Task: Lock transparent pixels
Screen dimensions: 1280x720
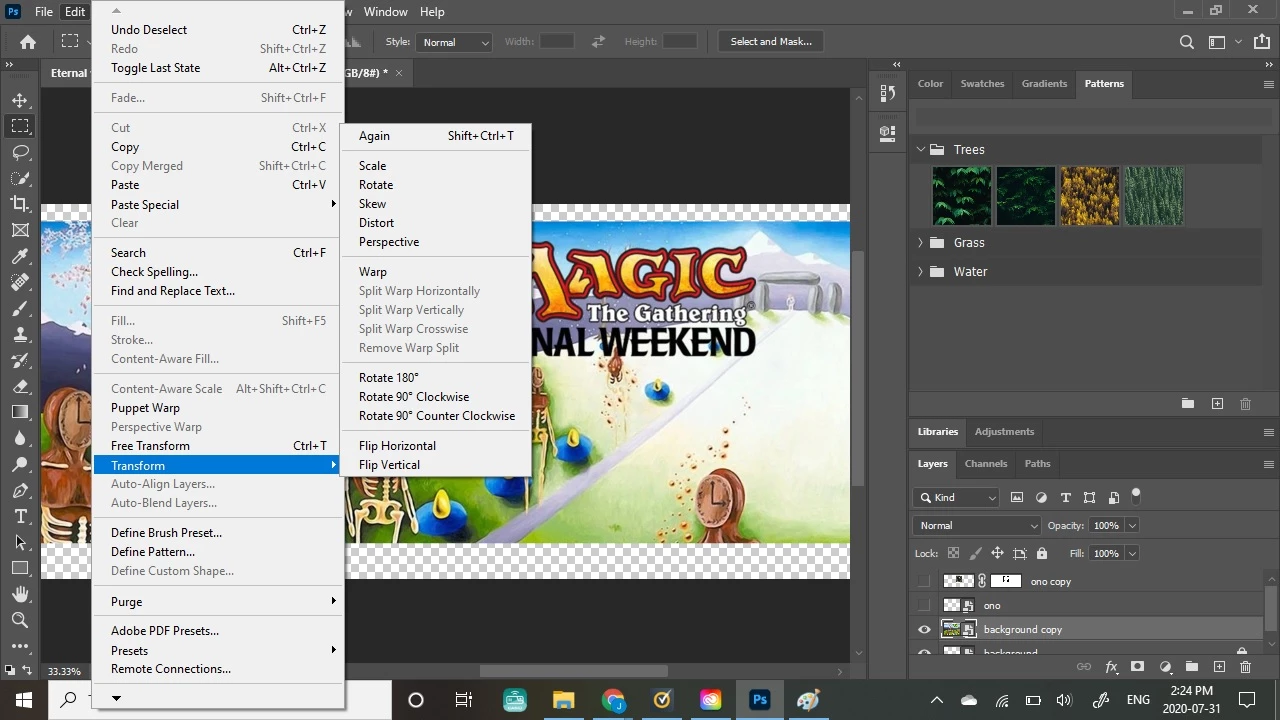Action: point(953,553)
